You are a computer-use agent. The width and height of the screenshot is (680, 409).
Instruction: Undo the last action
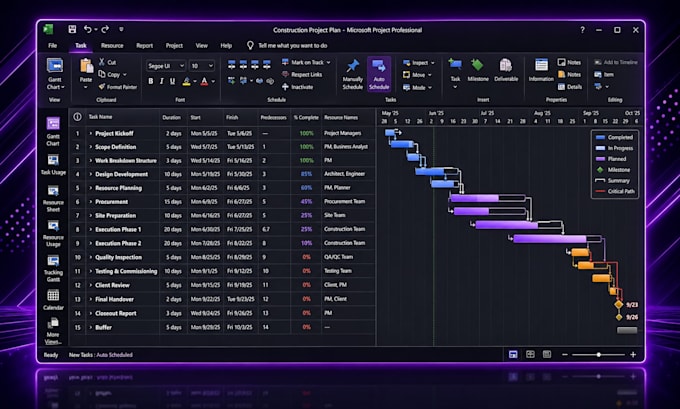point(88,29)
